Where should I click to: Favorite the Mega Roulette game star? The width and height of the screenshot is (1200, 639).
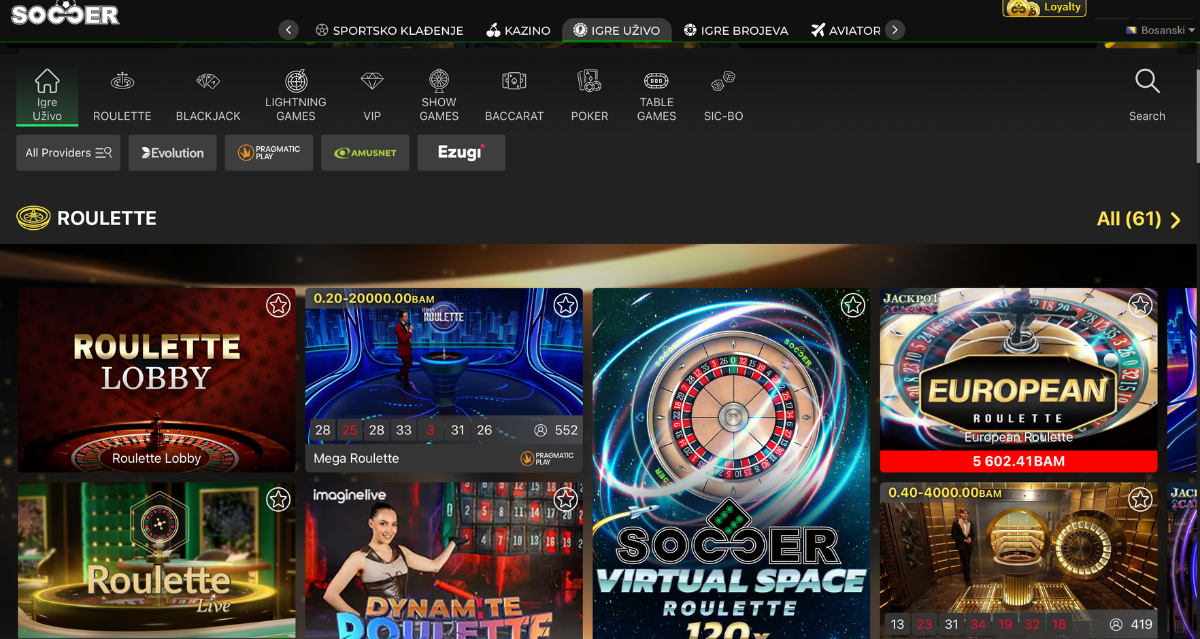(565, 305)
